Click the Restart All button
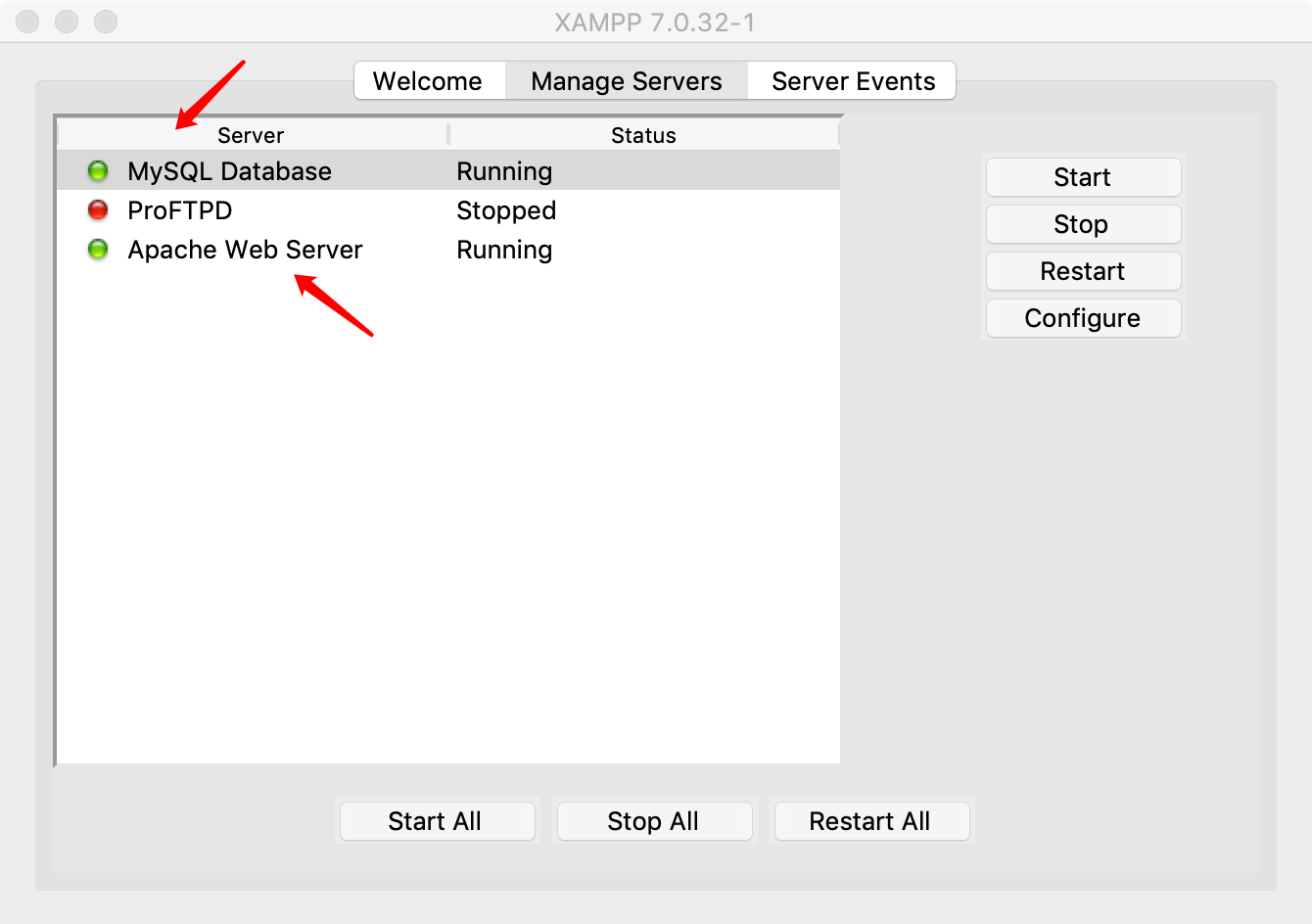Viewport: 1312px width, 924px height. (871, 821)
